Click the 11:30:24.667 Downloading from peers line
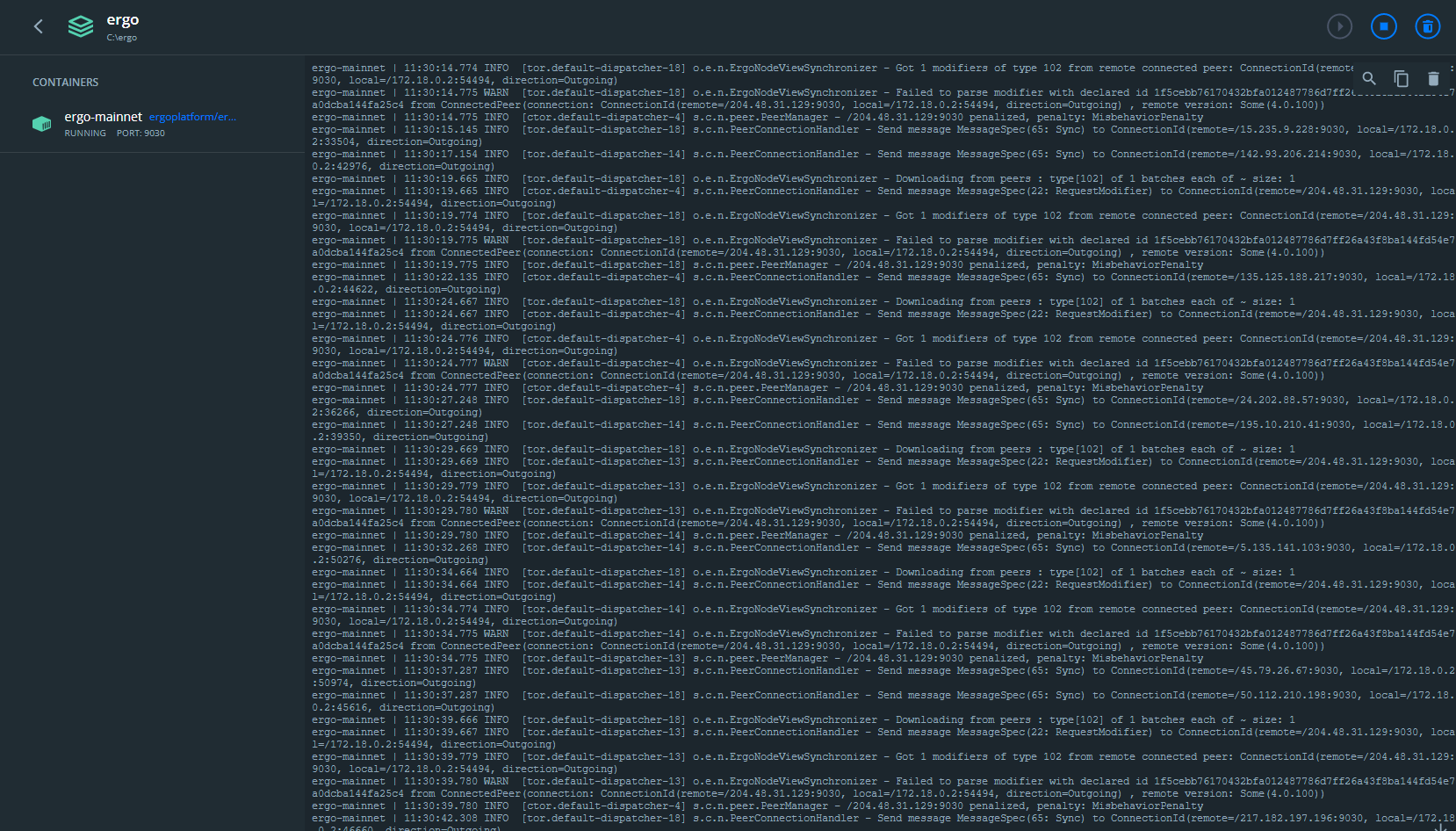 (x=804, y=301)
